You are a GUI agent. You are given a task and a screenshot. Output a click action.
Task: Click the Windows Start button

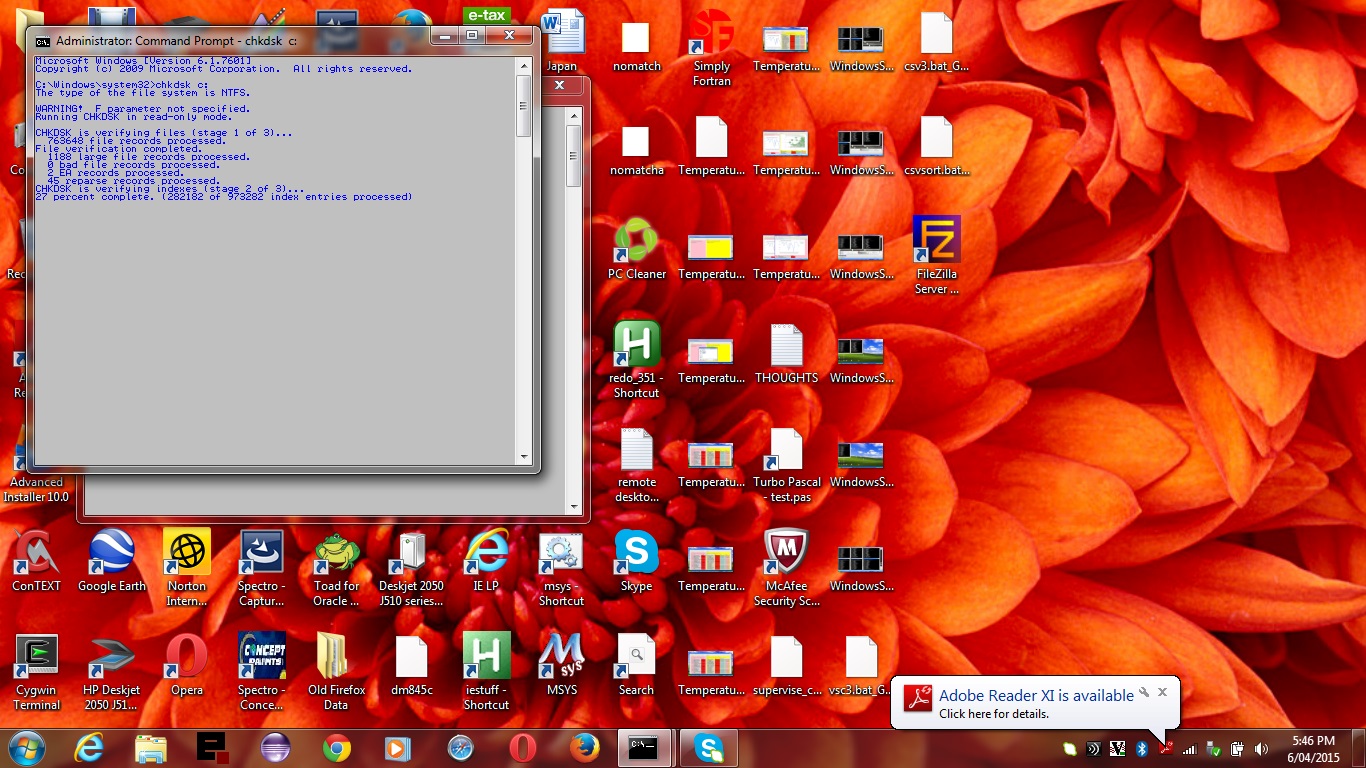tap(25, 747)
